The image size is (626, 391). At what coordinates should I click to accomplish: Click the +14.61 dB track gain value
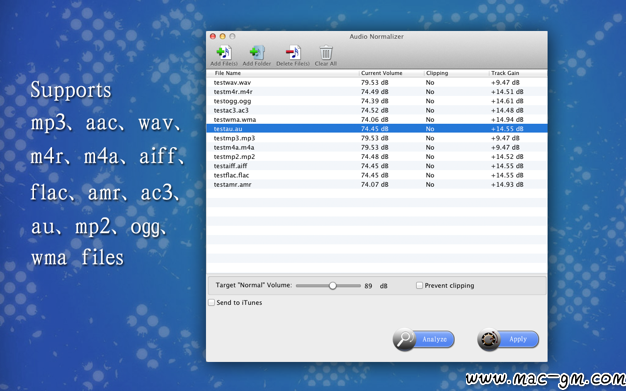click(507, 101)
